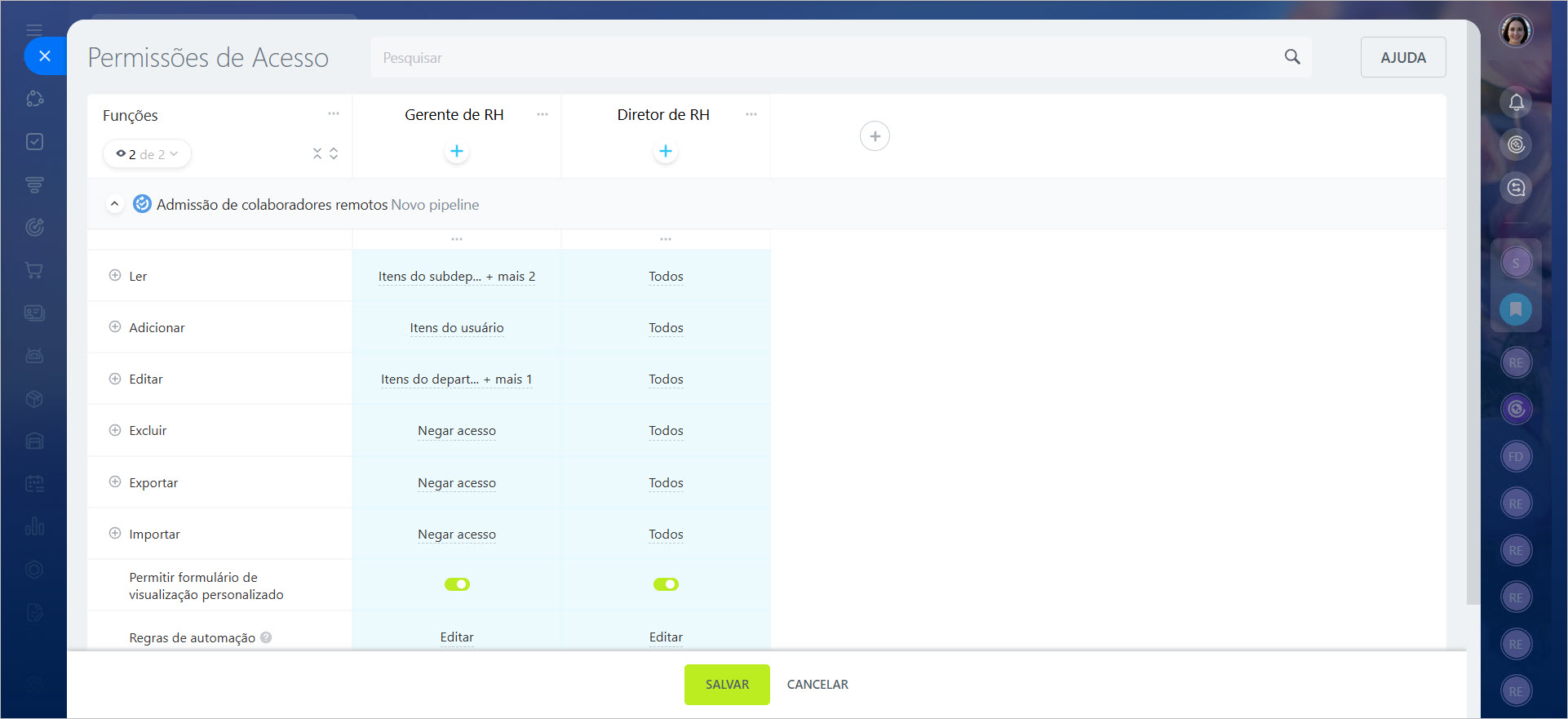The width and height of the screenshot is (1568, 719).
Task: Expand the Ler permission row
Action: 115,275
